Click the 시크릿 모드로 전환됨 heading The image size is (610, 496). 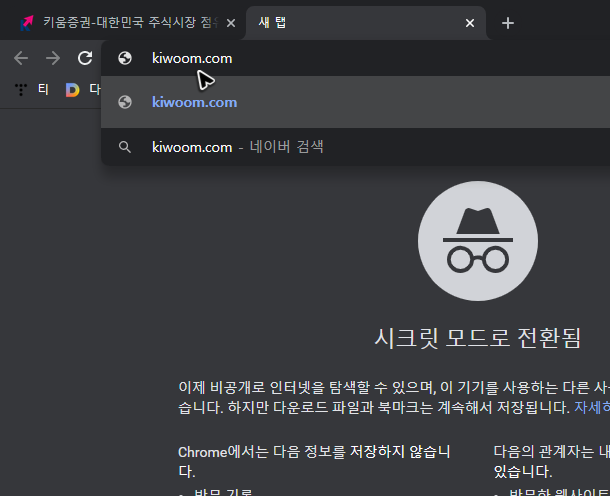tap(478, 338)
